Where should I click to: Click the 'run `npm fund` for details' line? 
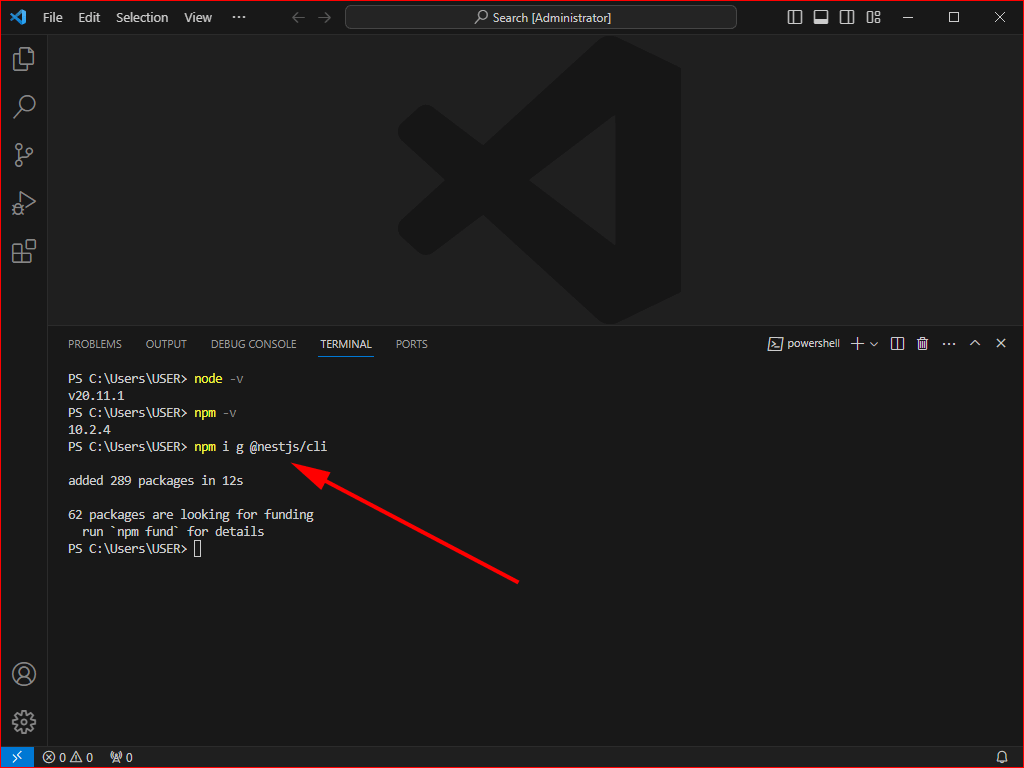click(x=173, y=532)
